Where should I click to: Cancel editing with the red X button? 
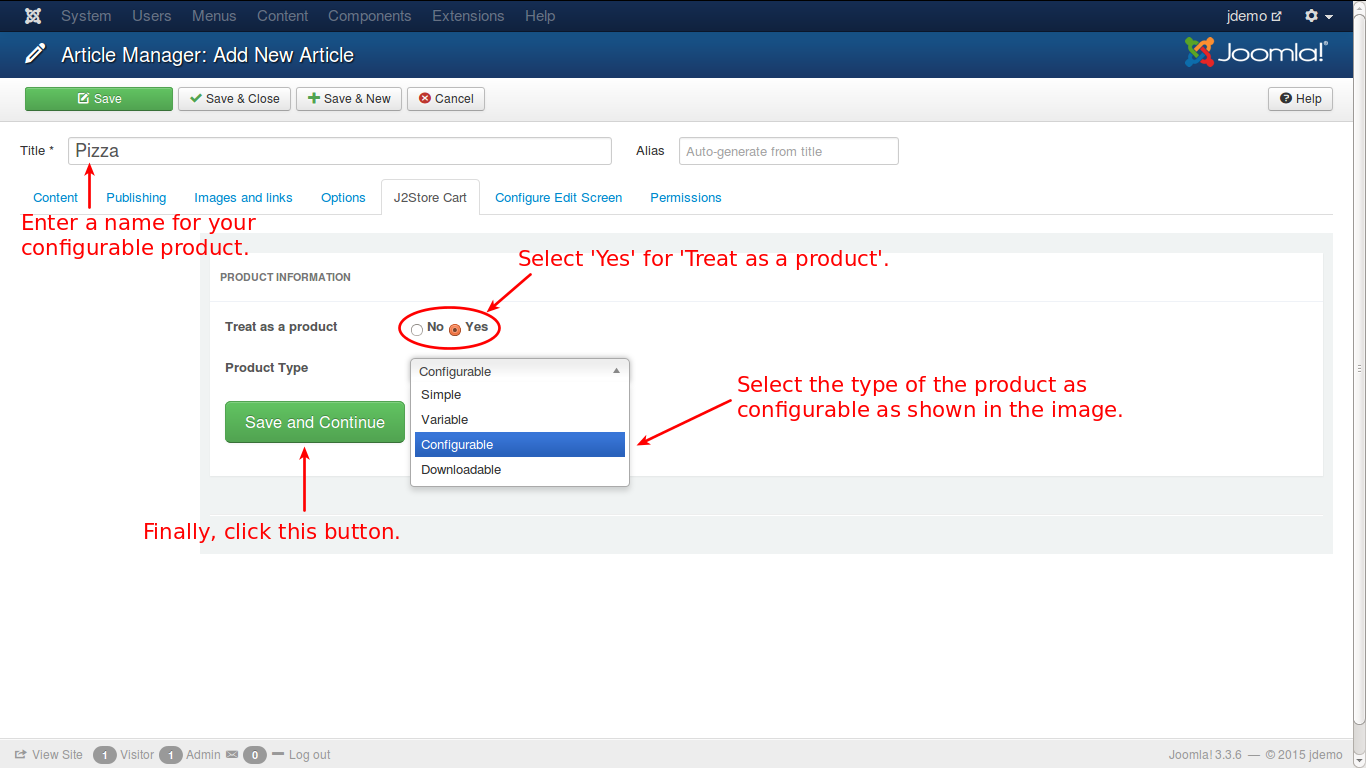[x=446, y=99]
